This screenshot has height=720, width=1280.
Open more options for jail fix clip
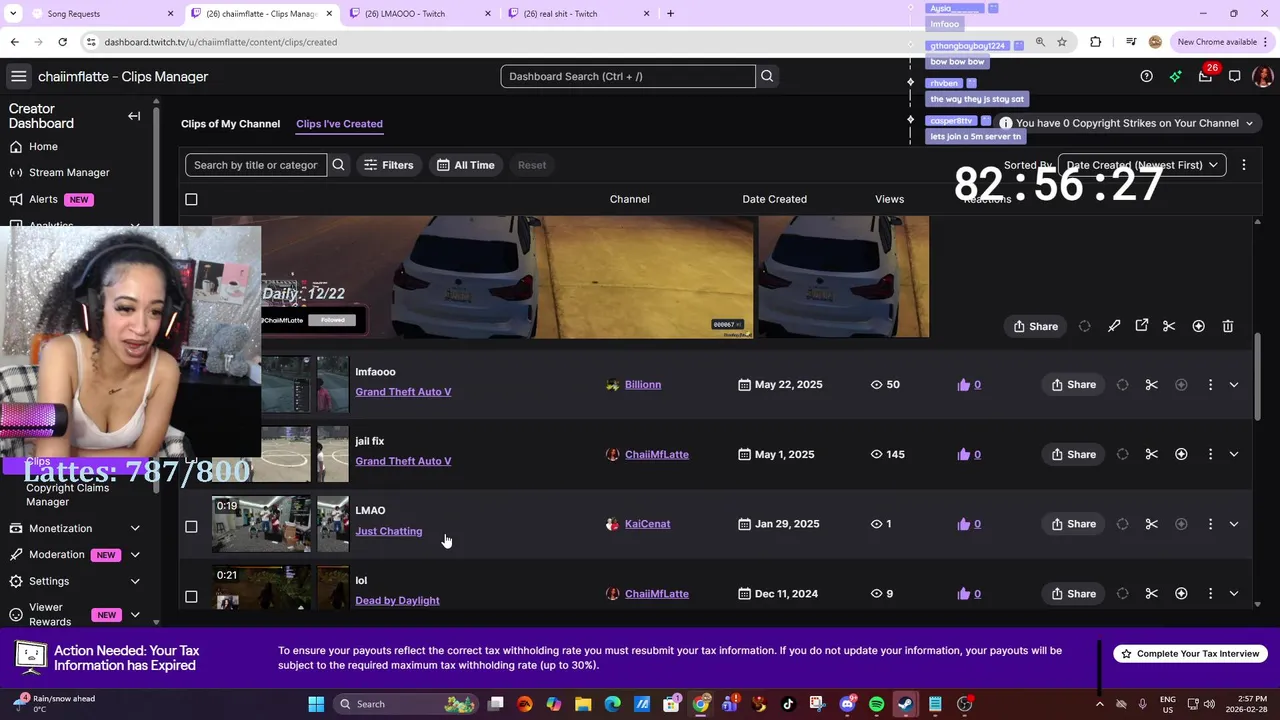point(1210,454)
